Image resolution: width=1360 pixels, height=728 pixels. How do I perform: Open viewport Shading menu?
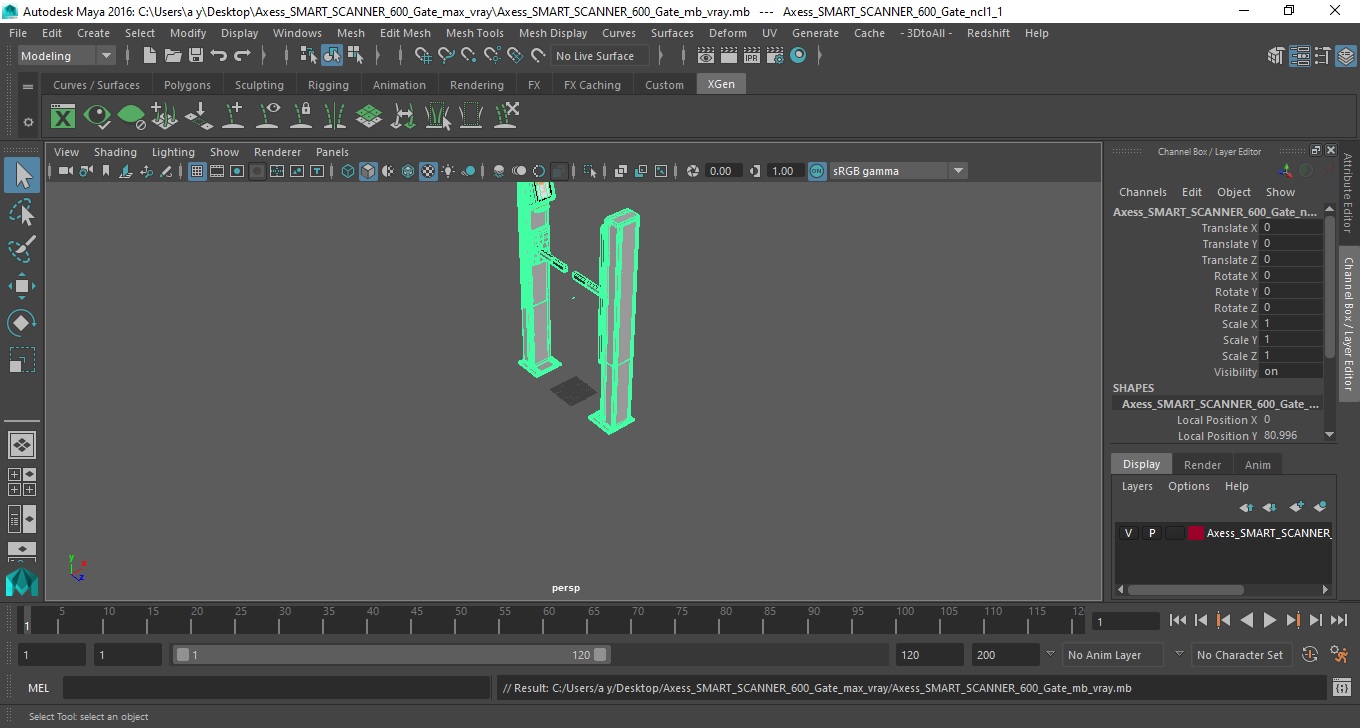point(115,152)
